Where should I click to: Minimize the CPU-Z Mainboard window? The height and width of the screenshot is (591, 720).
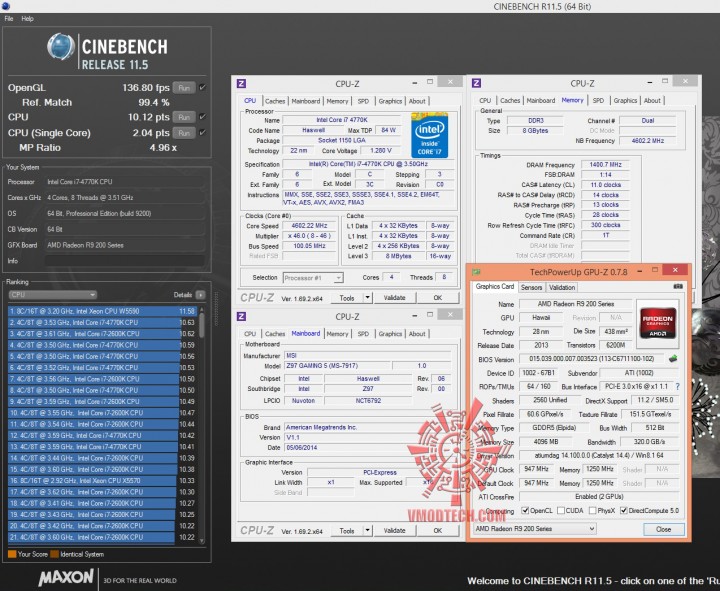click(x=415, y=316)
